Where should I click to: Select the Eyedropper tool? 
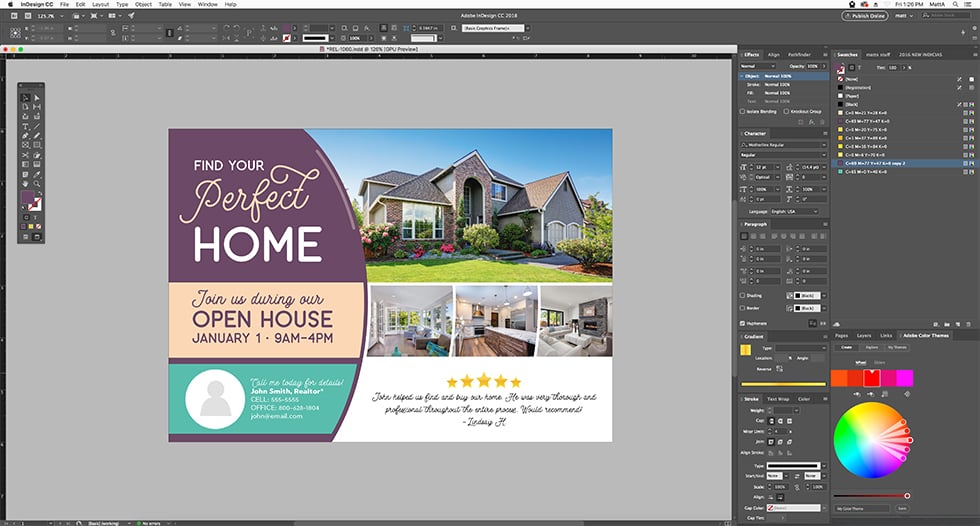pyautogui.click(x=37, y=174)
